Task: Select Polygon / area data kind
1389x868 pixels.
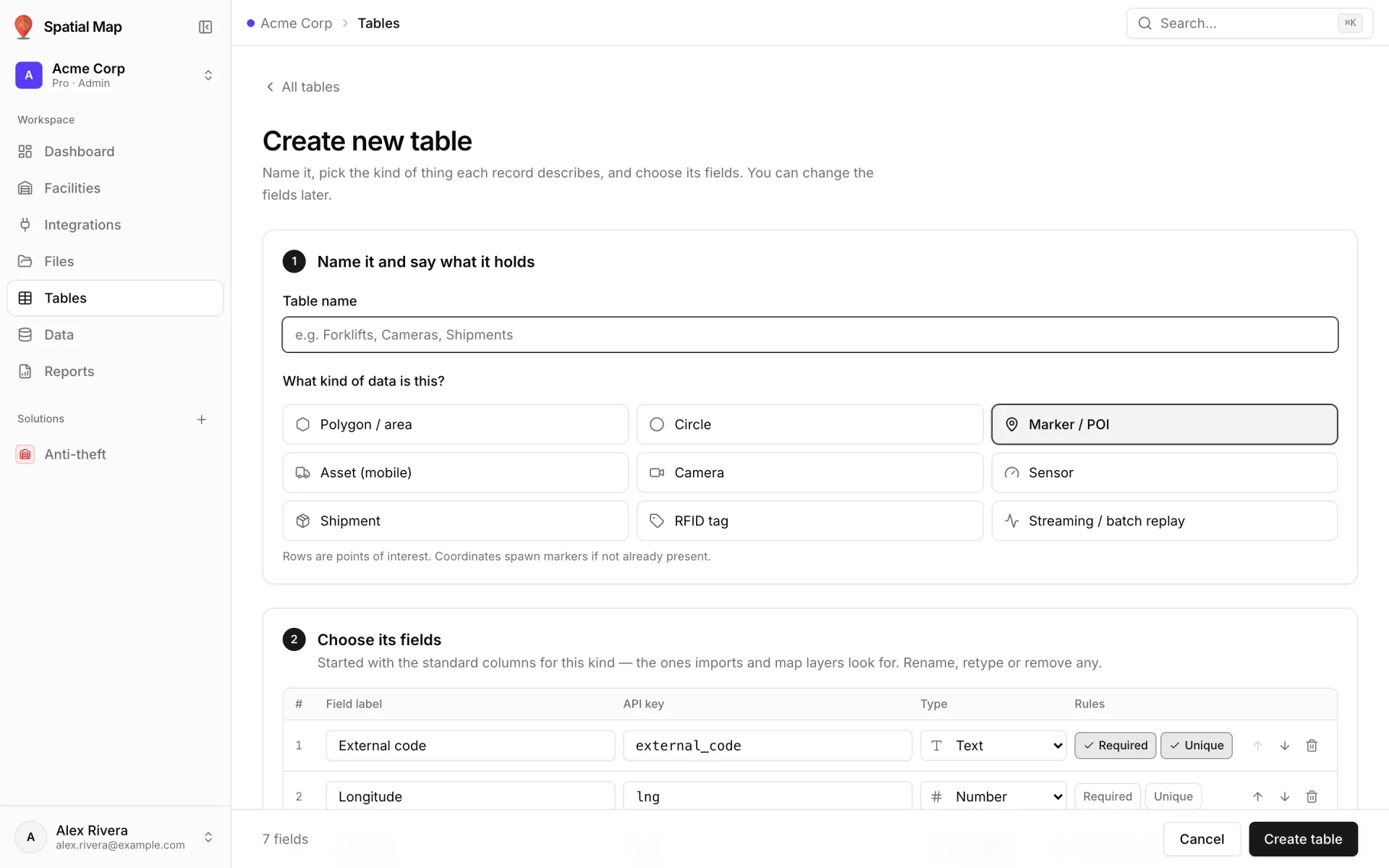Action: [x=455, y=425]
